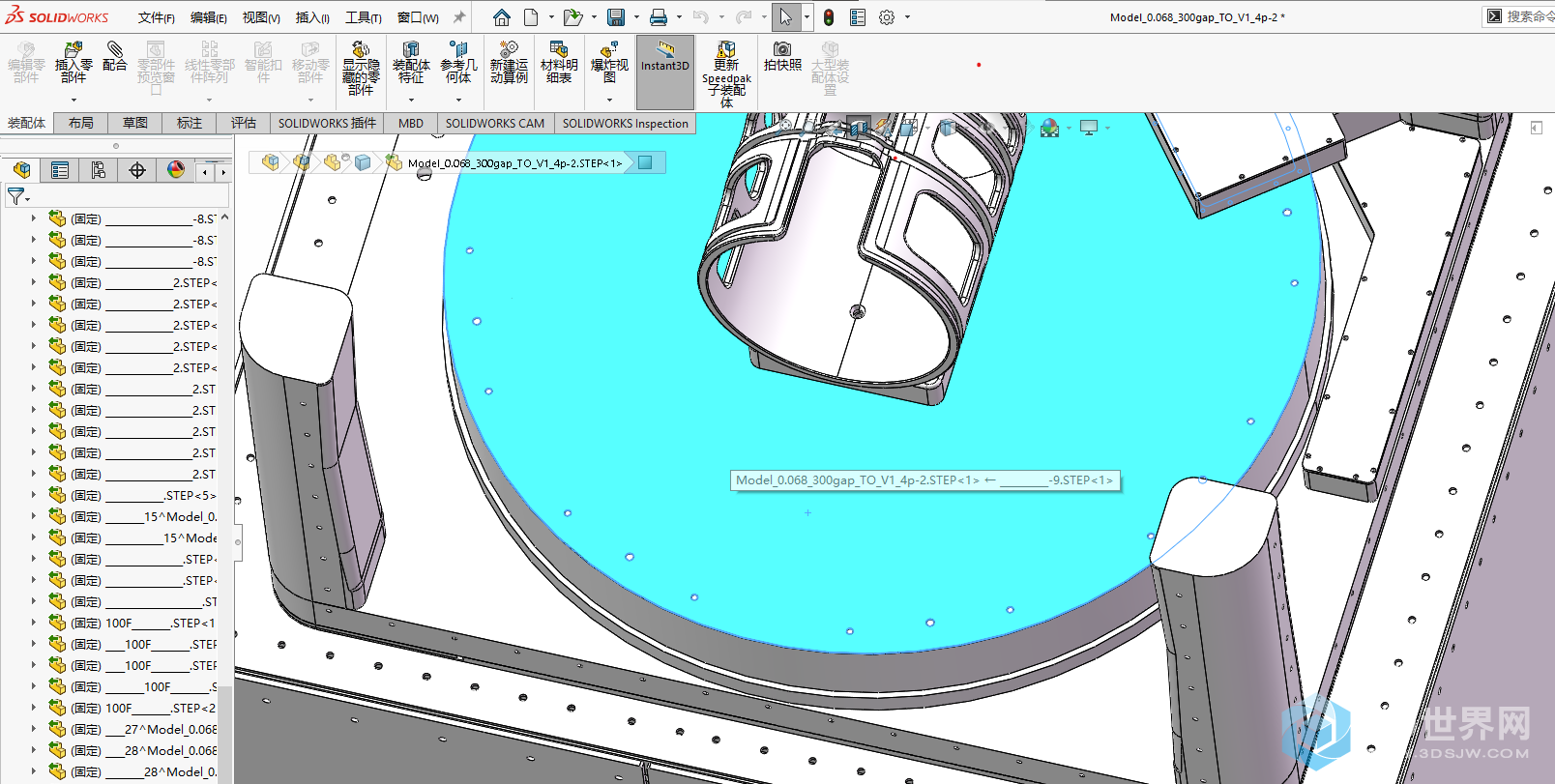Switch to SOLIDWORKS CAM tab

pyautogui.click(x=495, y=123)
